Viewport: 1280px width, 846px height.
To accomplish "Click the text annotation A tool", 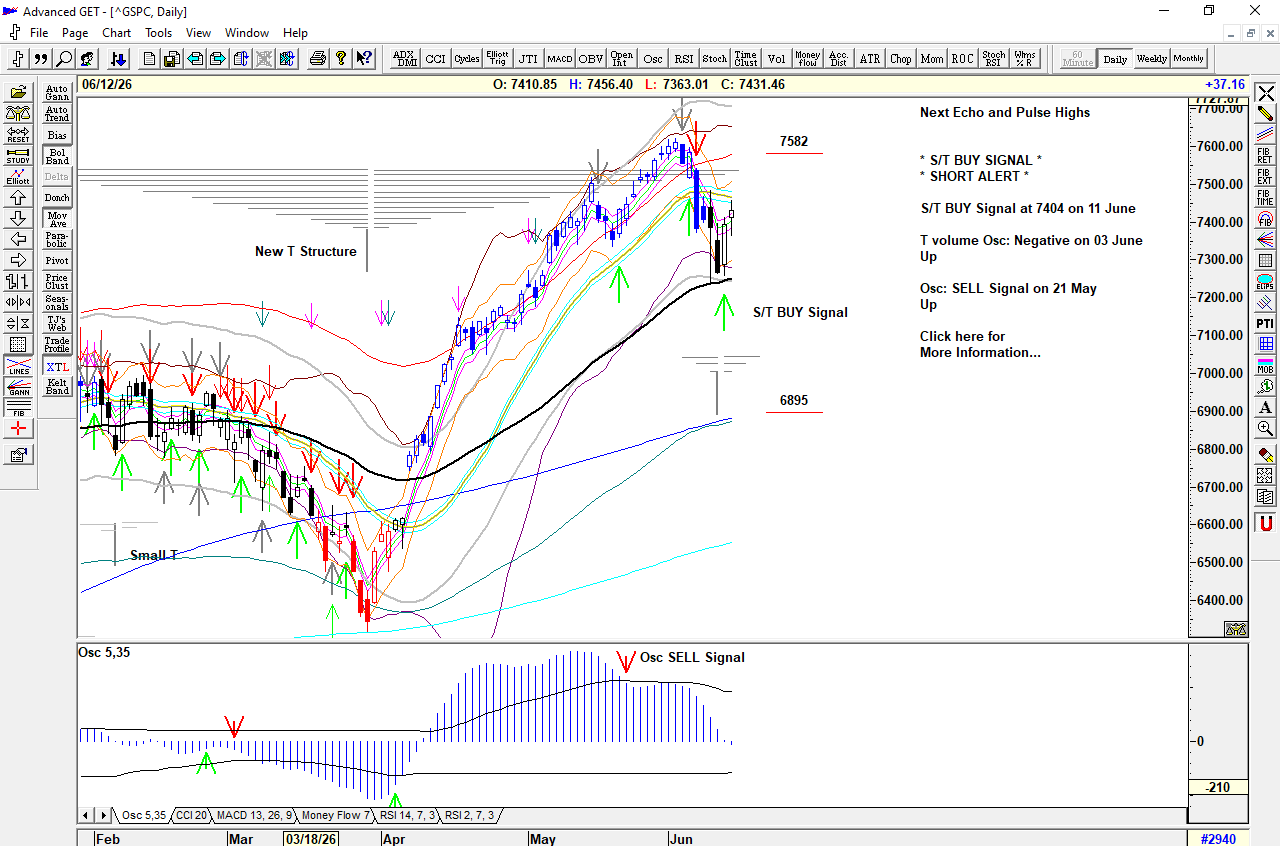I will click(1265, 408).
